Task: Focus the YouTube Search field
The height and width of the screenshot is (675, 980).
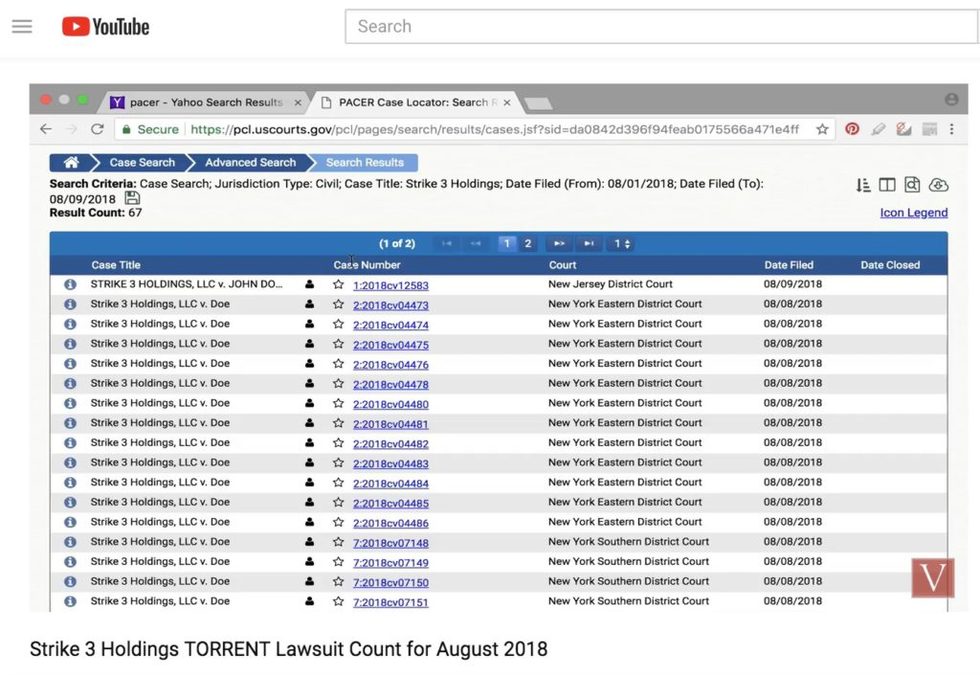Action: pyautogui.click(x=662, y=26)
